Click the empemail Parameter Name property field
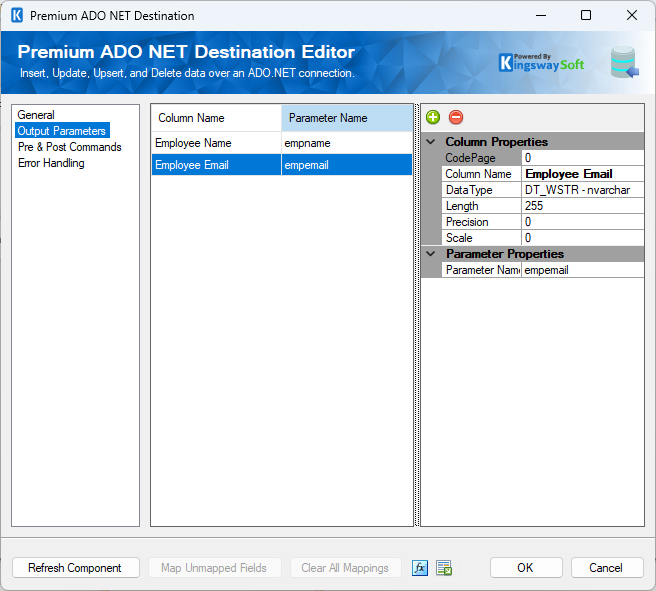This screenshot has height=591, width=656. [582, 270]
